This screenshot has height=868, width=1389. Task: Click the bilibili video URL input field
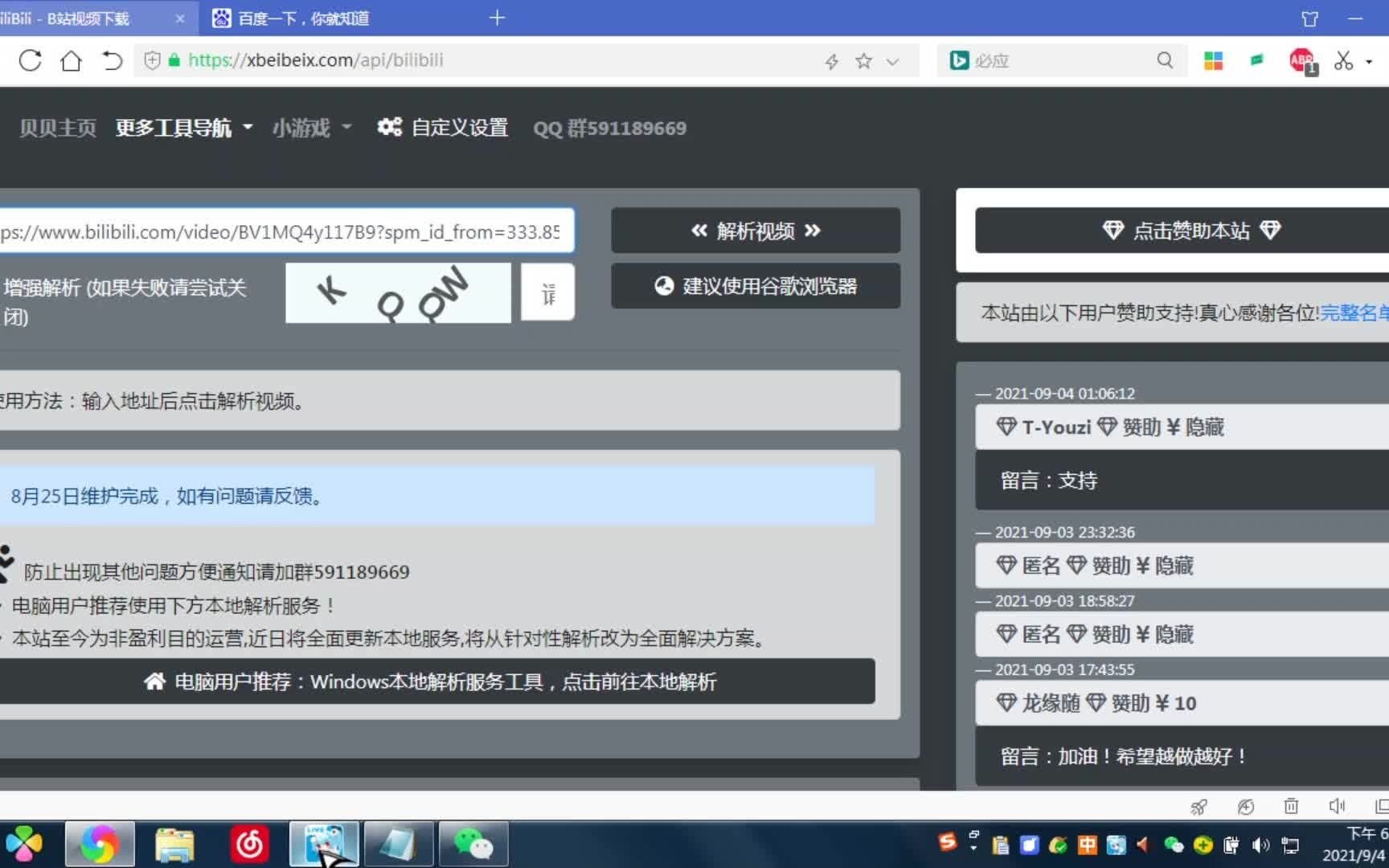(x=286, y=231)
